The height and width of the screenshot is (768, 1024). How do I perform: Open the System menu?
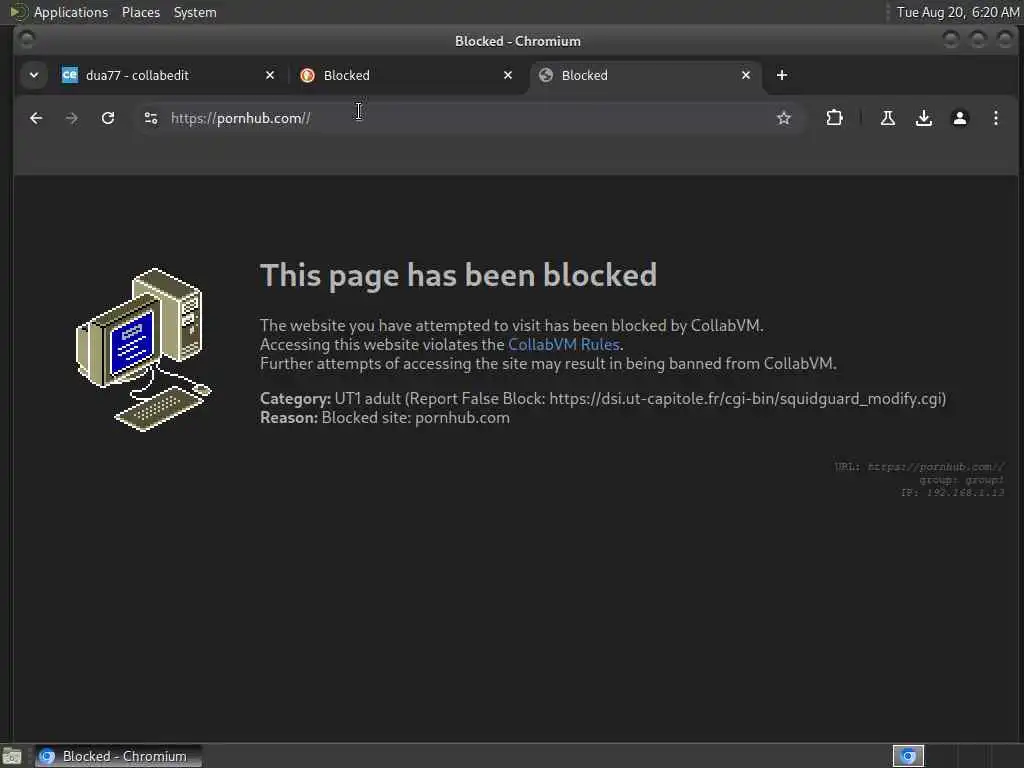[195, 12]
